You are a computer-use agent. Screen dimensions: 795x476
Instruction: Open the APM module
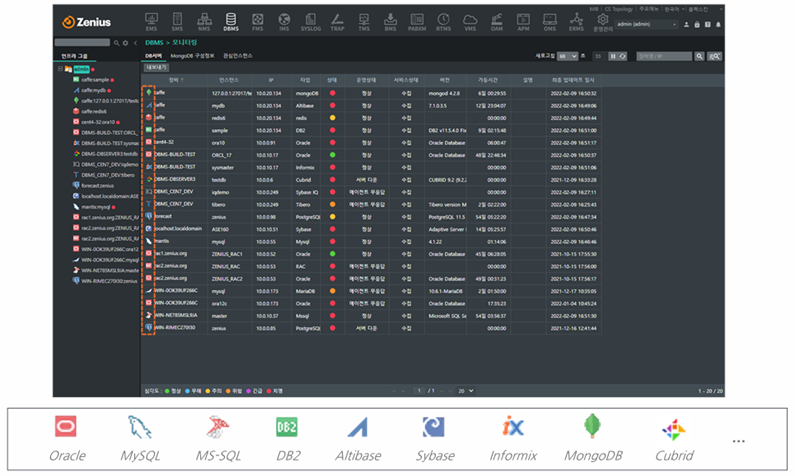[x=523, y=22]
